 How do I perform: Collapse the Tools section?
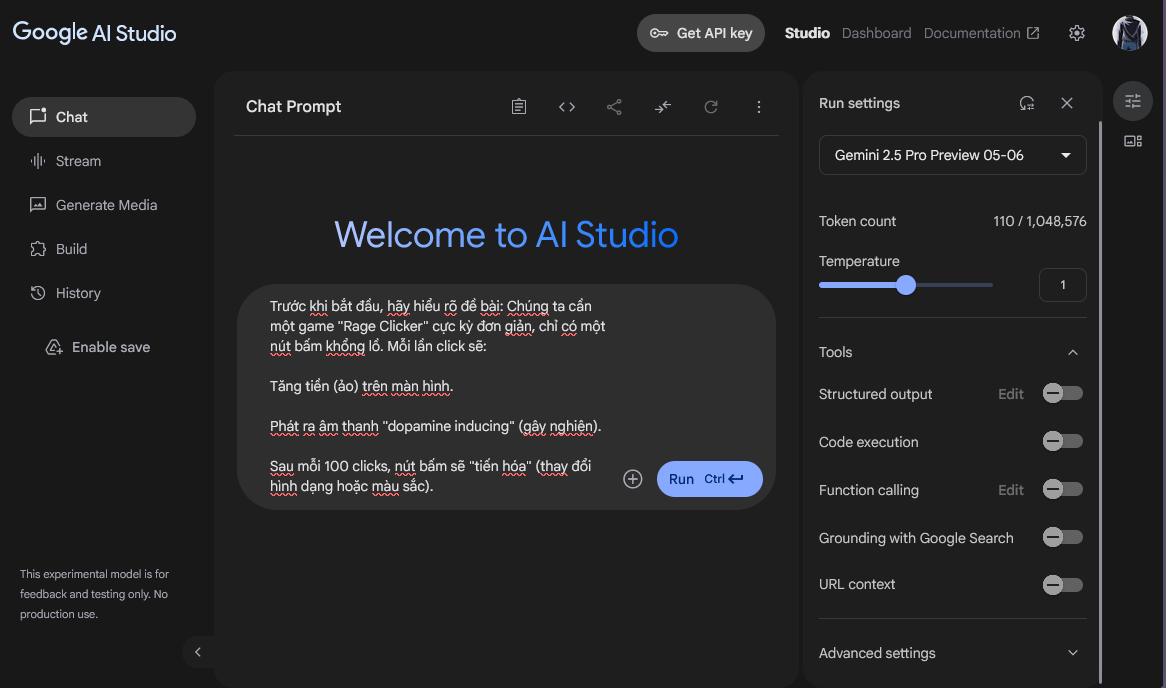coord(1073,353)
